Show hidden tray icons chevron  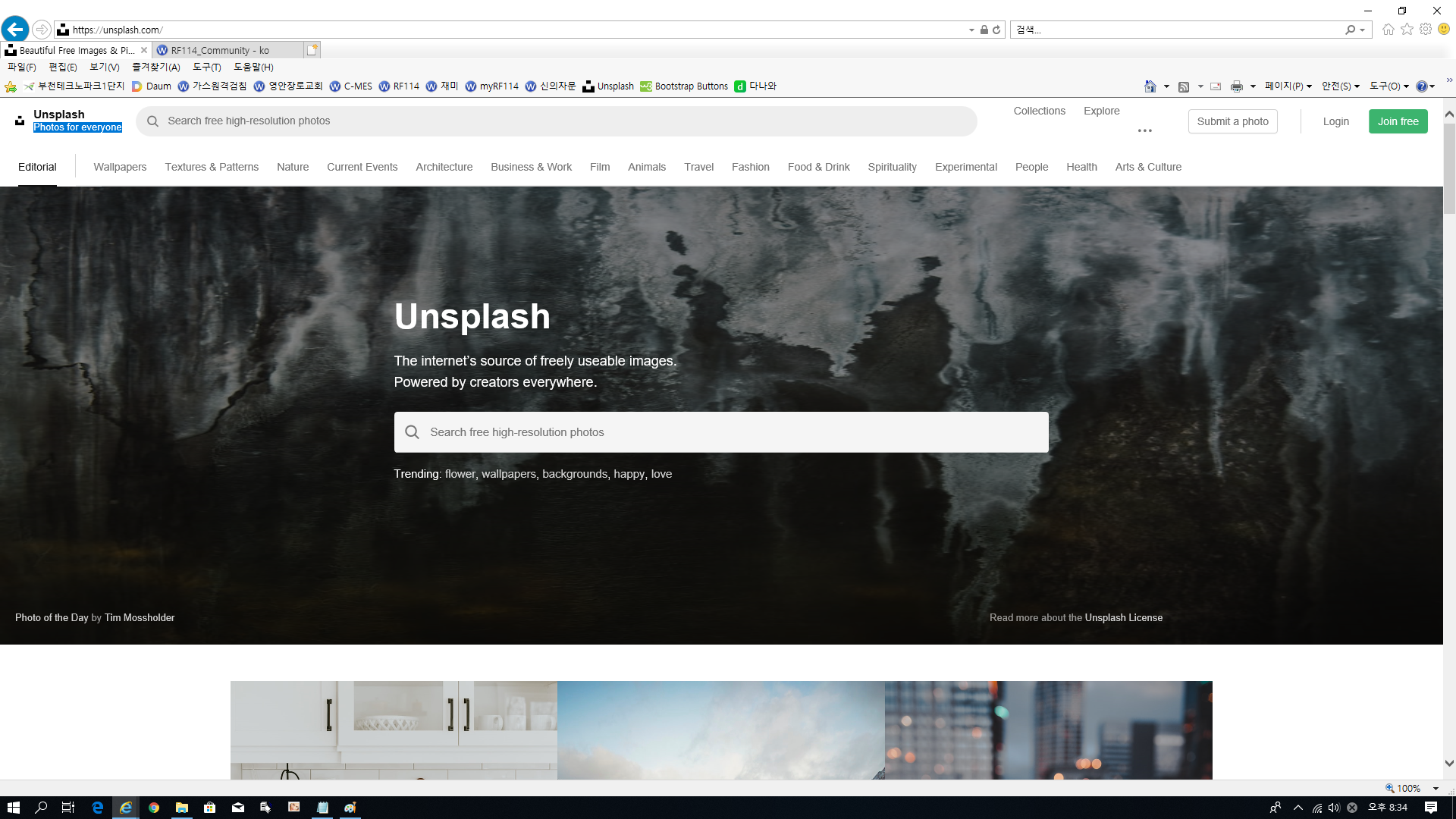tap(1298, 808)
